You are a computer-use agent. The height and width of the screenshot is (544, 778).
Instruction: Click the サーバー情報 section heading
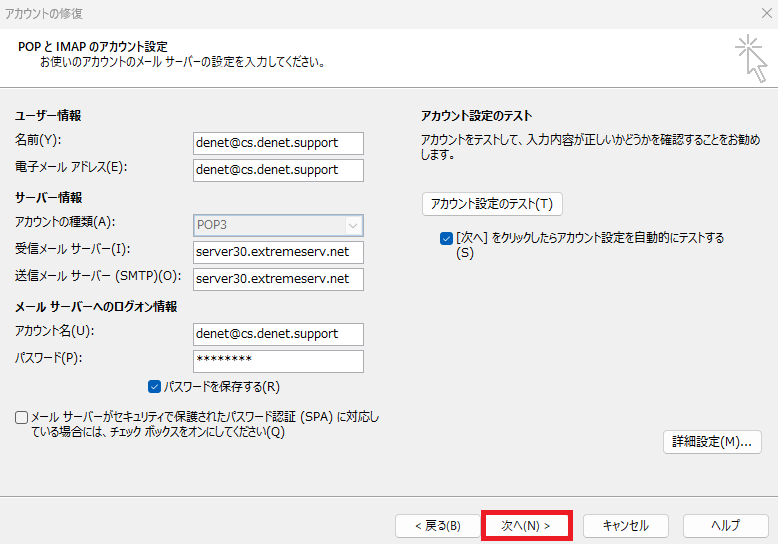[x=49, y=198]
